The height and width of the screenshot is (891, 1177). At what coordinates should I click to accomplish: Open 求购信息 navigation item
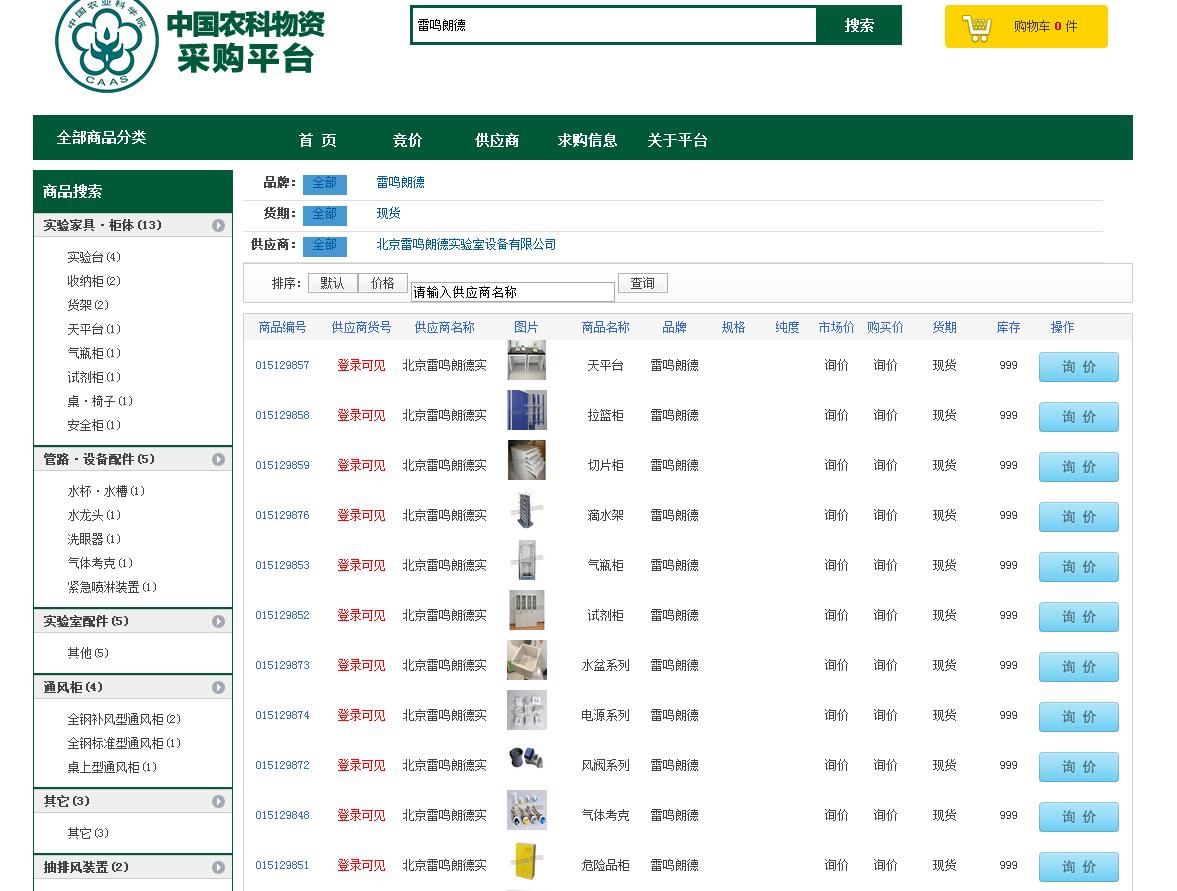587,140
